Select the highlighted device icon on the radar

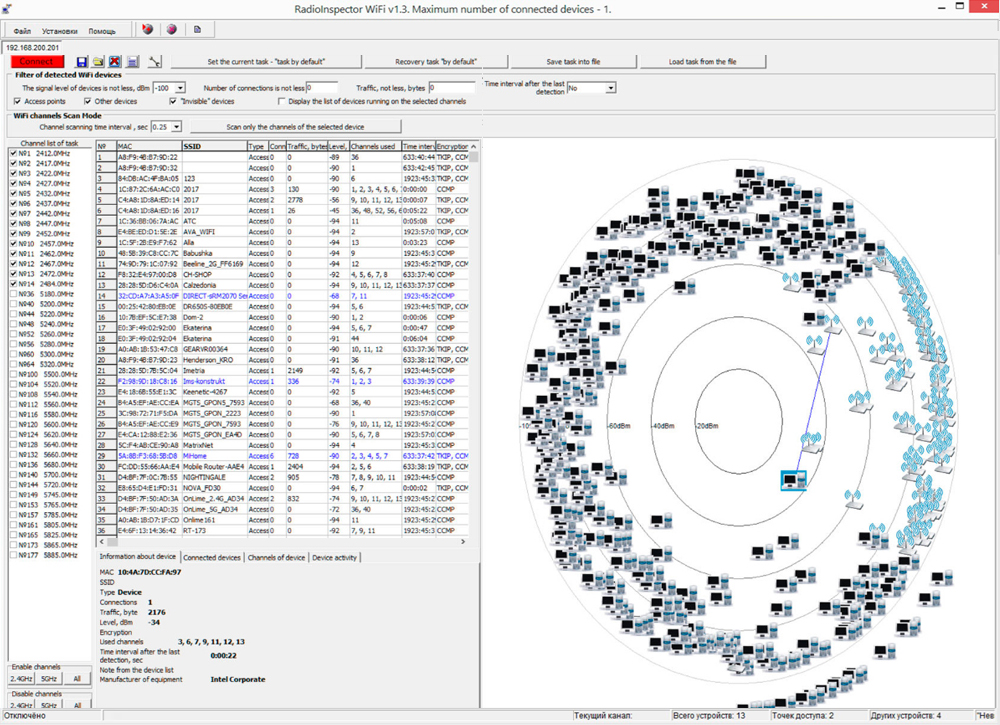pos(793,481)
